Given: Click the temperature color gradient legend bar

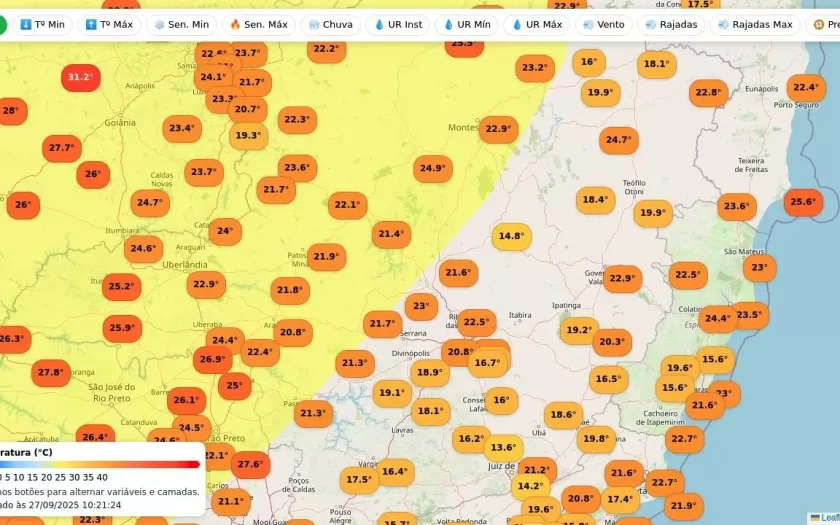Looking at the screenshot, I should 100,464.
